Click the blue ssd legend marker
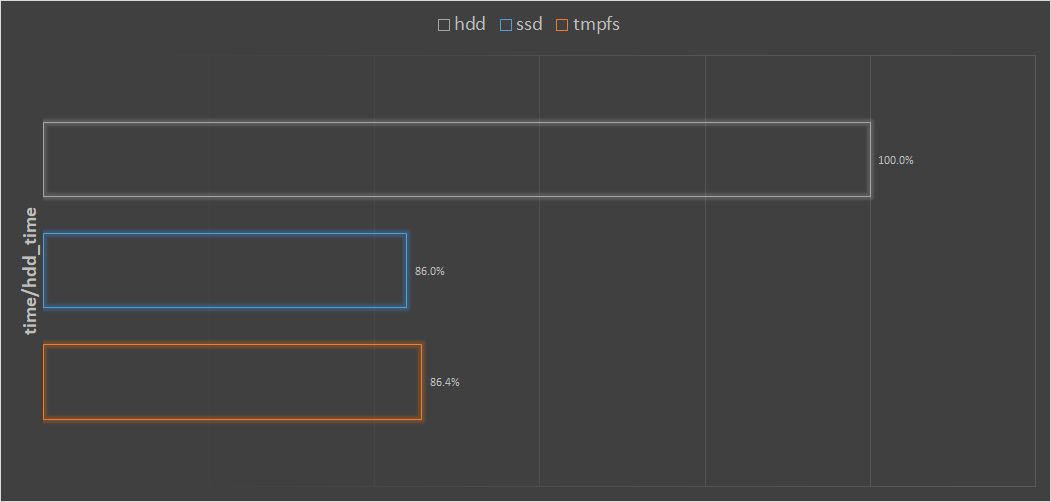The image size is (1051, 502). pyautogui.click(x=505, y=25)
